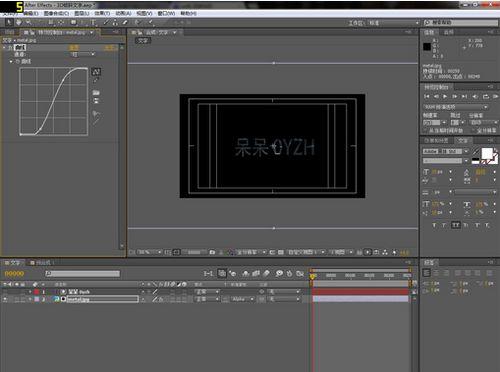Open the Window (窗口) menu
This screenshot has width=500, height=372.
pyautogui.click(x=166, y=13)
